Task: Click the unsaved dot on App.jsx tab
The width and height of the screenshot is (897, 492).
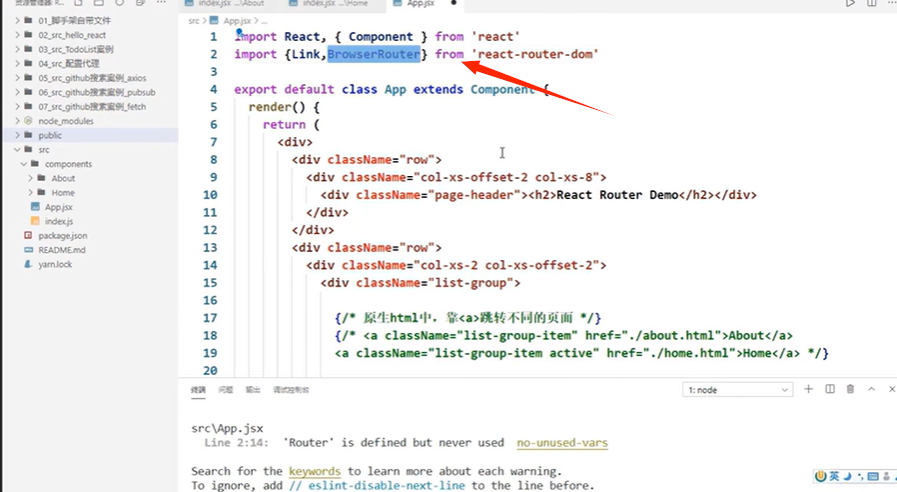Action: point(454,3)
